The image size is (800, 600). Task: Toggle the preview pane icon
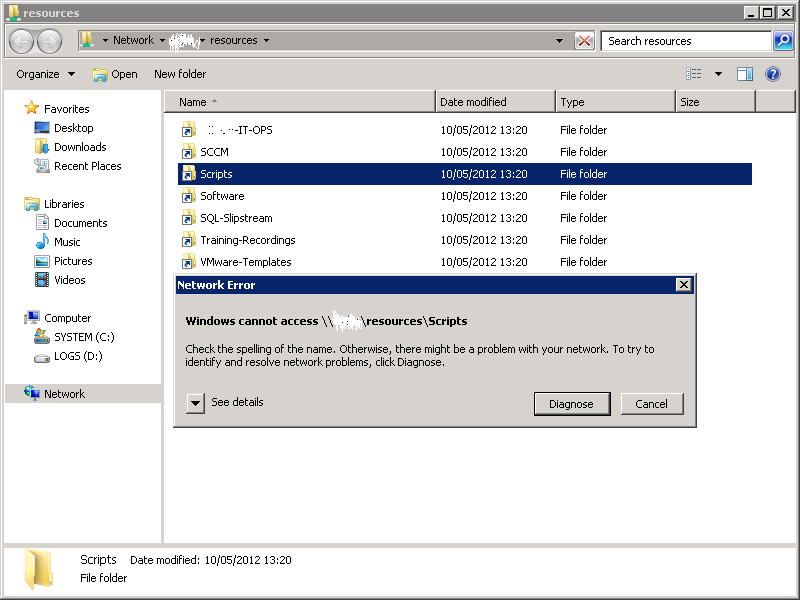click(745, 74)
